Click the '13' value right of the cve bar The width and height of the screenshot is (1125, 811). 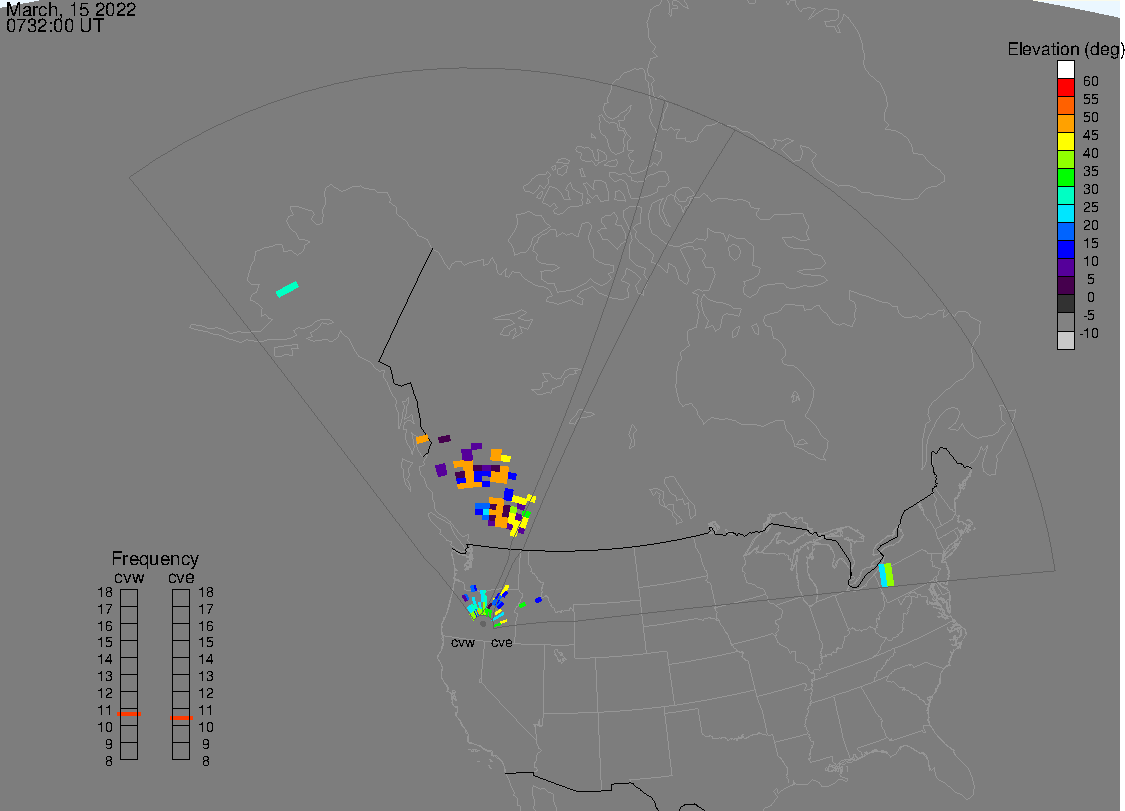[206, 677]
